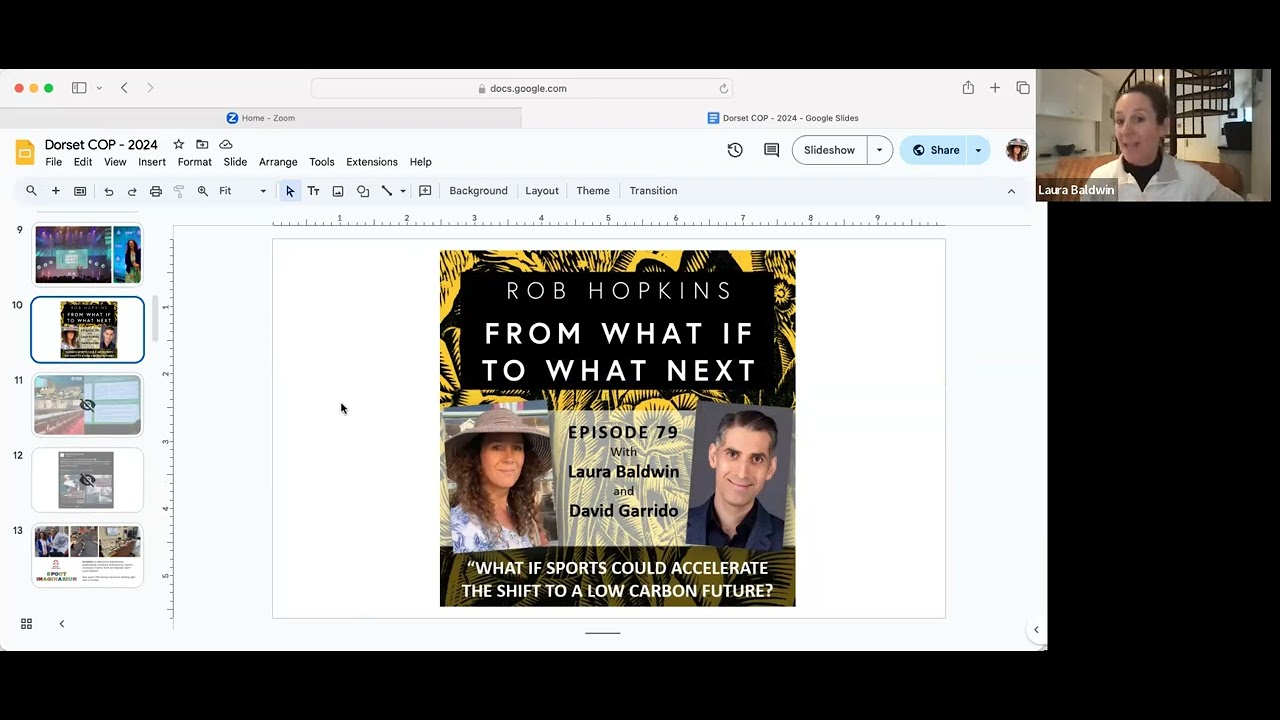Select the Shape tool
This screenshot has width=1280, height=720.
pyautogui.click(x=363, y=191)
